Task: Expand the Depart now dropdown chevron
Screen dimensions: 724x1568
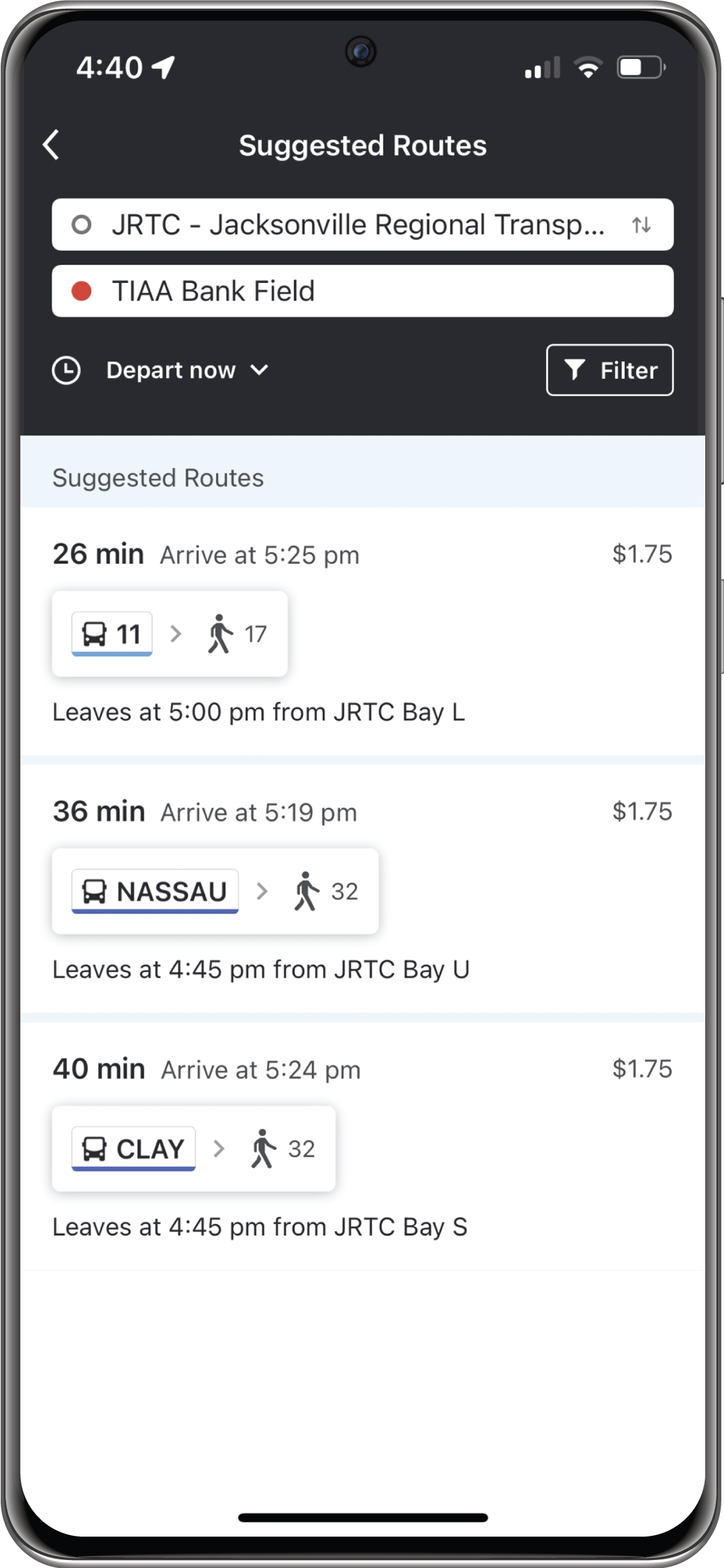Action: [x=259, y=370]
